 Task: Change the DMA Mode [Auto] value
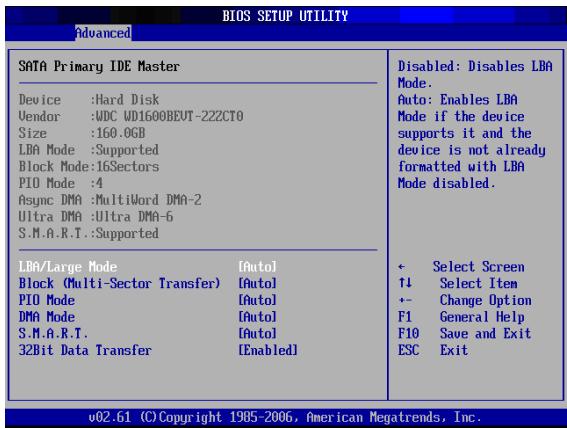tap(257, 317)
